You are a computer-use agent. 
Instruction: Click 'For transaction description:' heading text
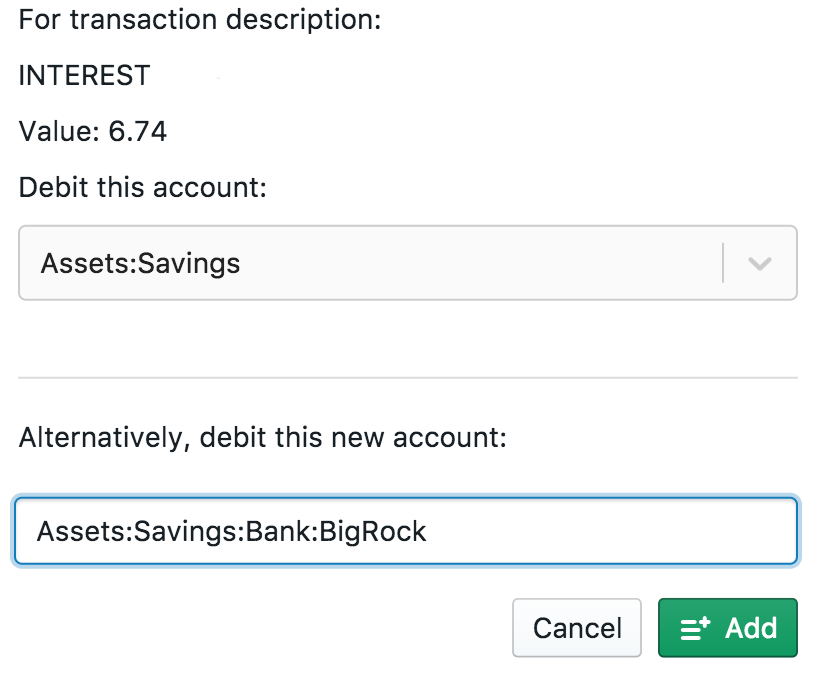pos(200,20)
